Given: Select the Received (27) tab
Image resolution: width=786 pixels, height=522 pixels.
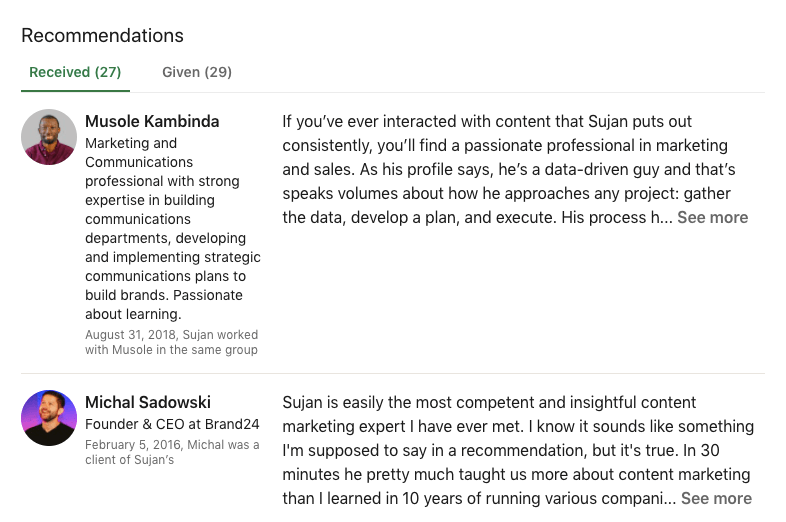Looking at the screenshot, I should click(75, 72).
